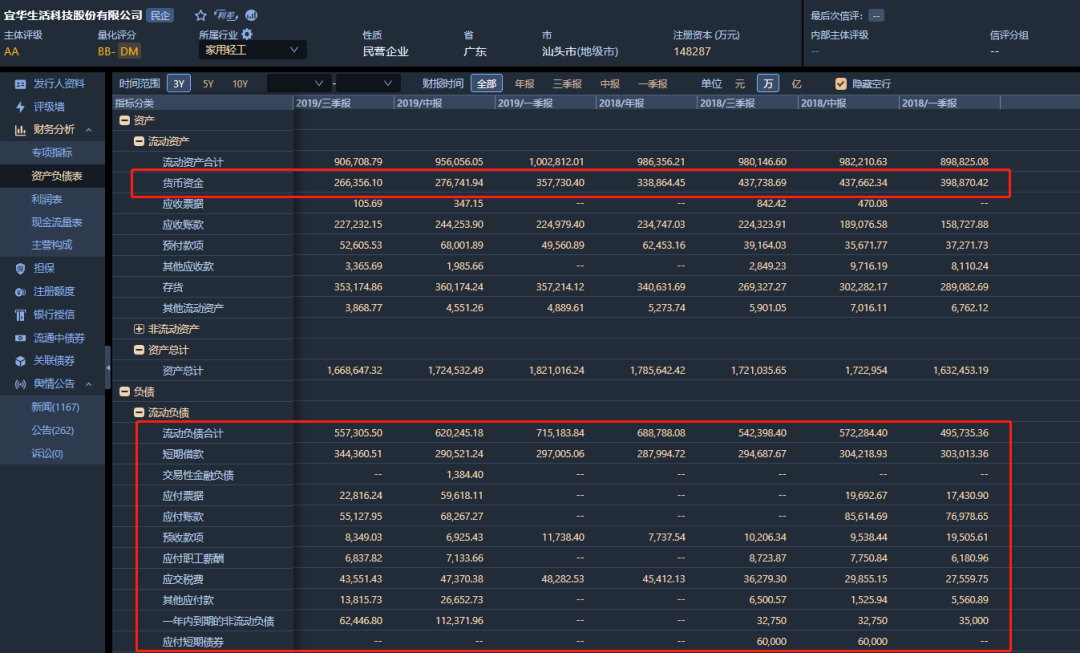Click the star favorite icon beside company name

(201, 15)
